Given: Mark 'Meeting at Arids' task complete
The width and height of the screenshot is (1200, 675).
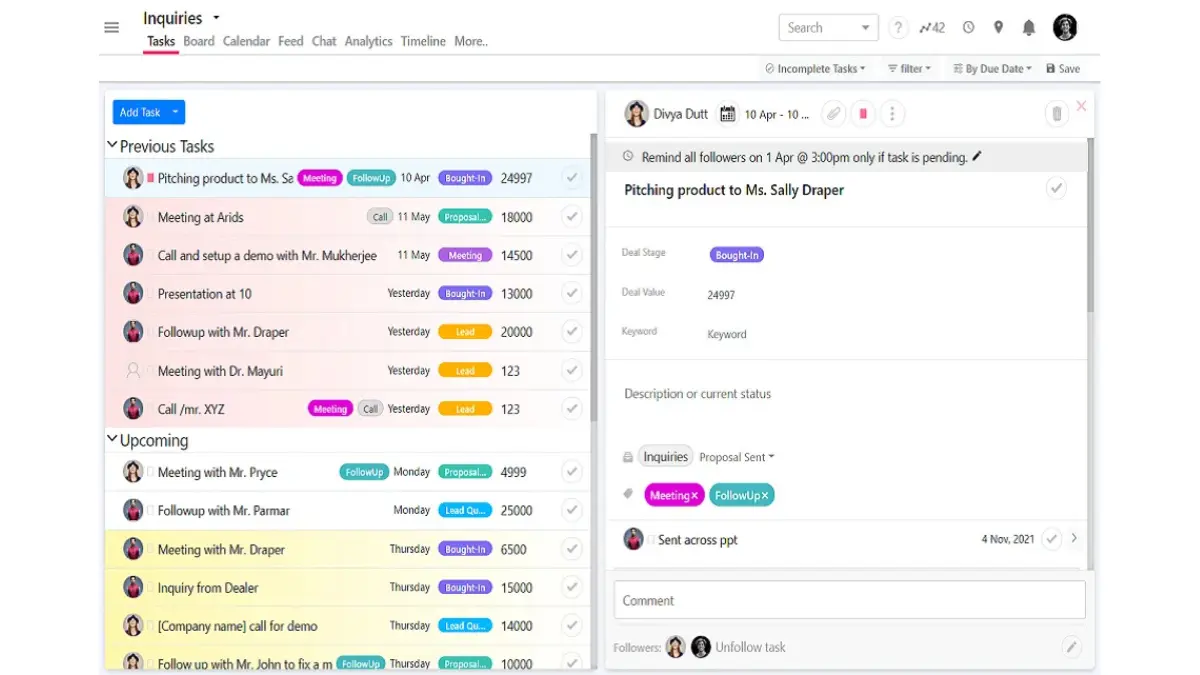Looking at the screenshot, I should pos(571,217).
